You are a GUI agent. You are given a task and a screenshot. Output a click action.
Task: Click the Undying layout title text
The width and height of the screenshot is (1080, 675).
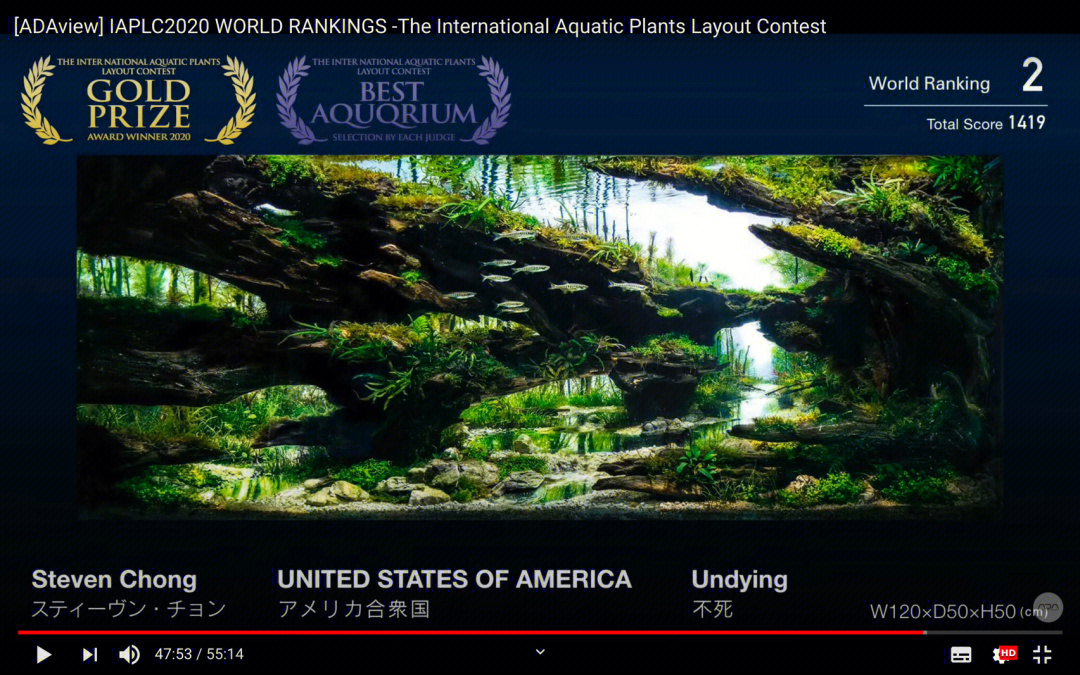pos(739,580)
